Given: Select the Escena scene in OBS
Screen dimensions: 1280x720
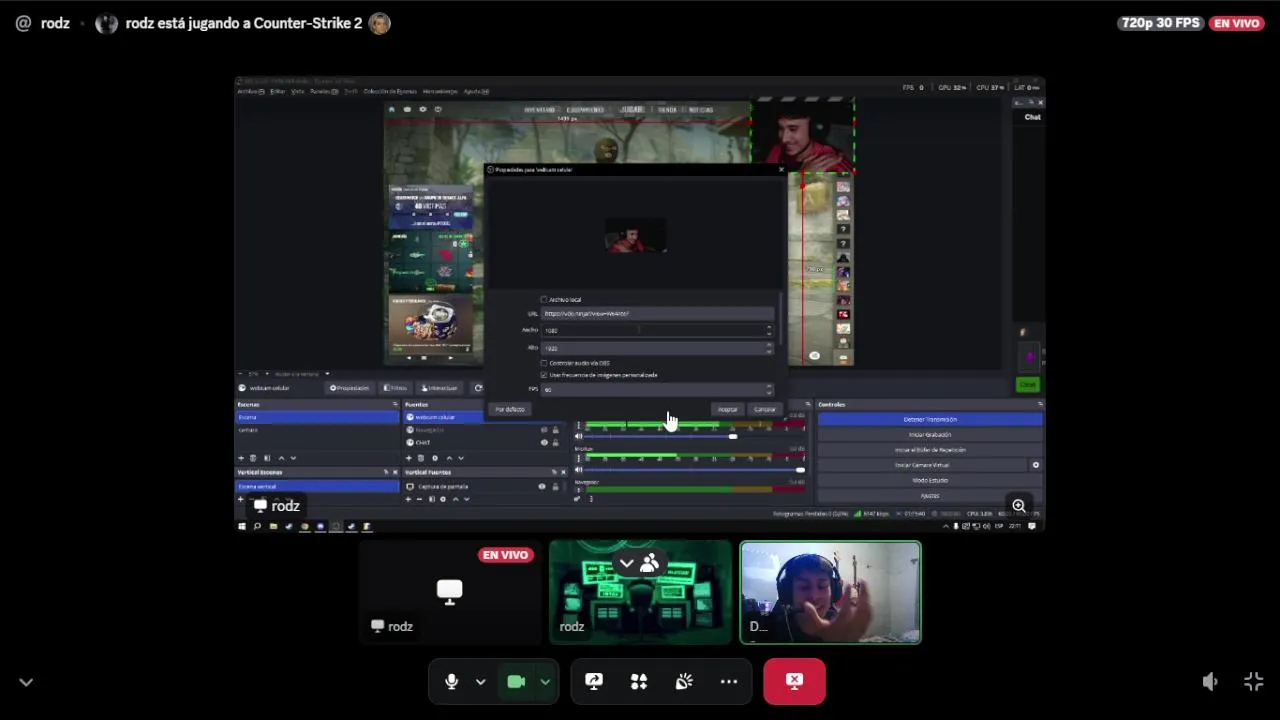Looking at the screenshot, I should click(317, 417).
